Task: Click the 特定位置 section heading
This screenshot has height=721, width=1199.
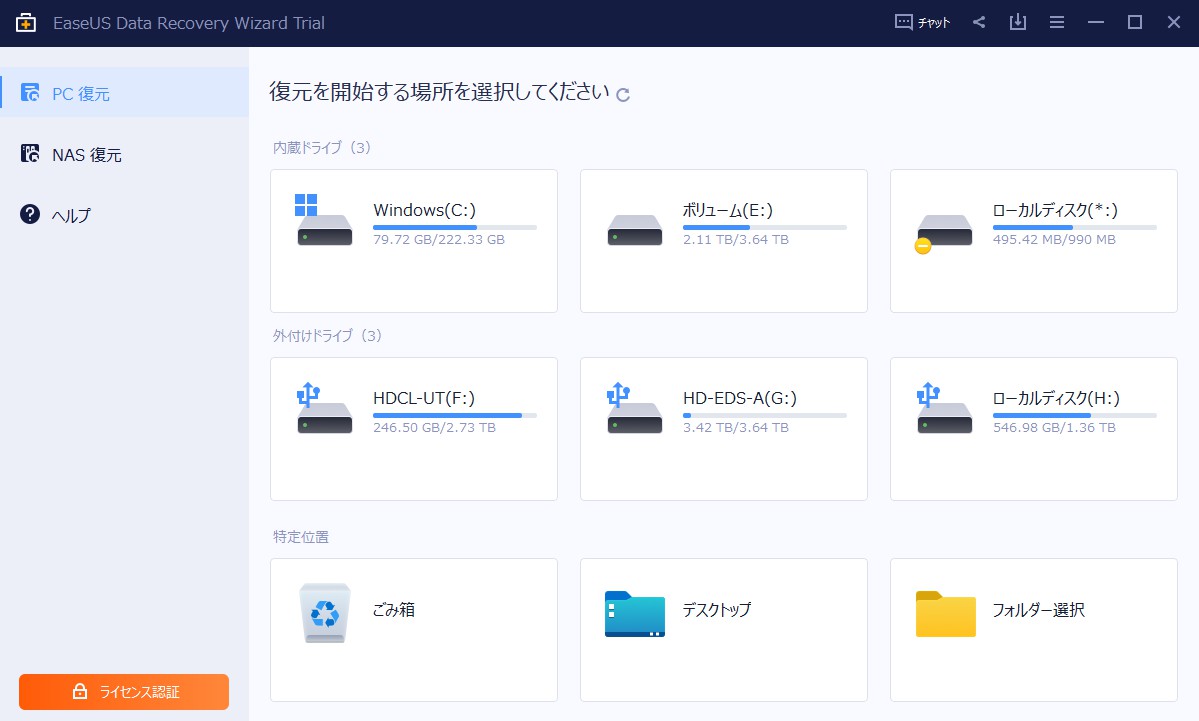Action: click(x=301, y=537)
